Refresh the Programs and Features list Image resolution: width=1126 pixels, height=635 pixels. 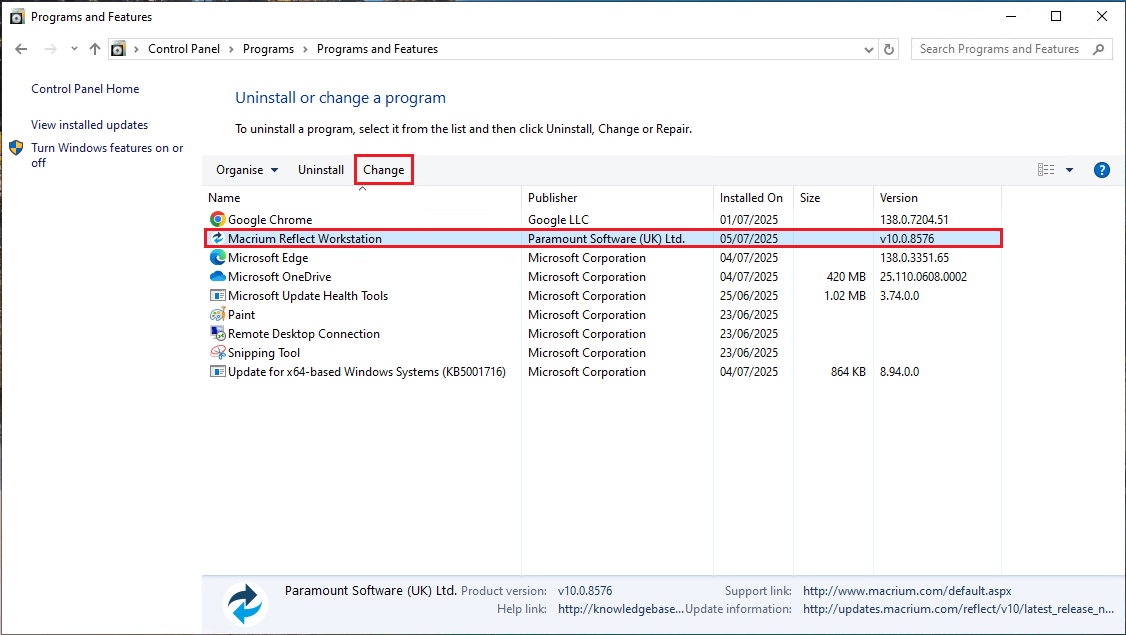click(889, 49)
